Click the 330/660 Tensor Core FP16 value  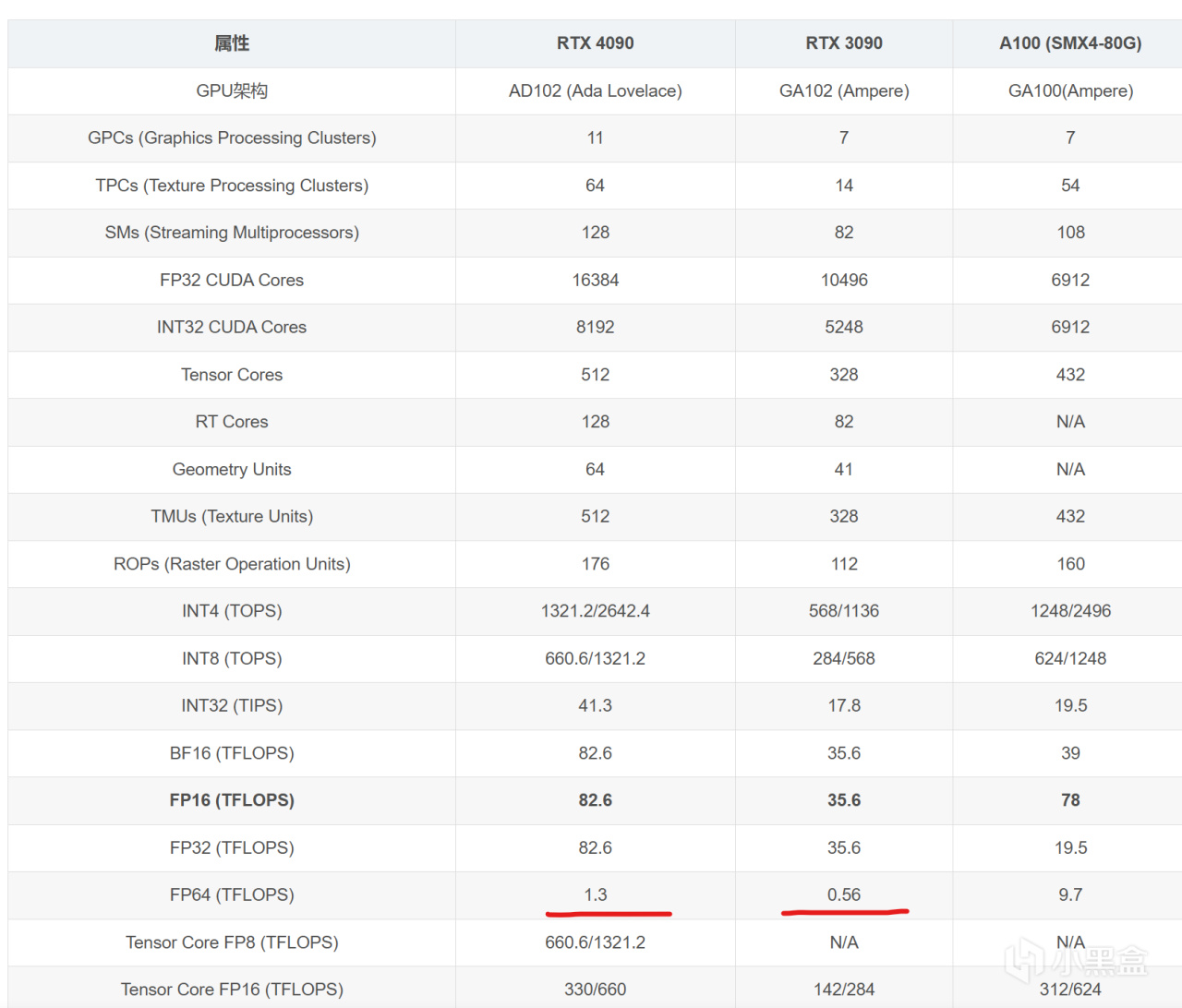coord(595,990)
